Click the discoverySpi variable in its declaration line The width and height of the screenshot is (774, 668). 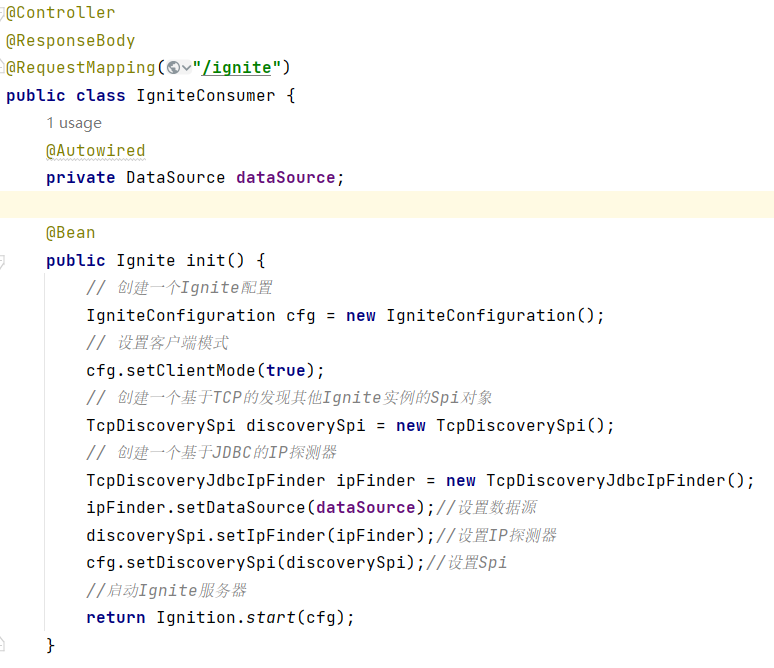pyautogui.click(x=306, y=426)
